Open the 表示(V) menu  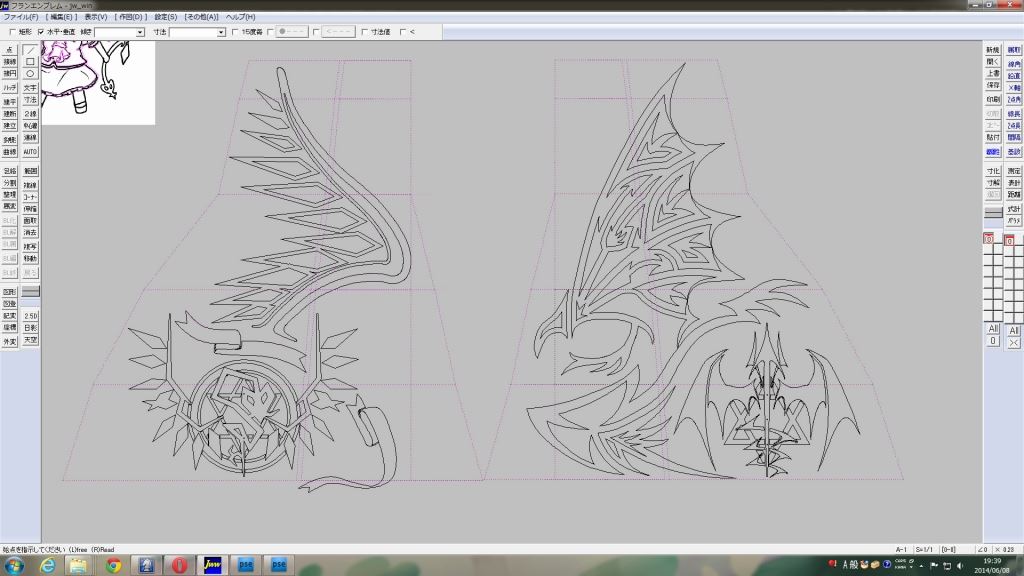pyautogui.click(x=95, y=17)
